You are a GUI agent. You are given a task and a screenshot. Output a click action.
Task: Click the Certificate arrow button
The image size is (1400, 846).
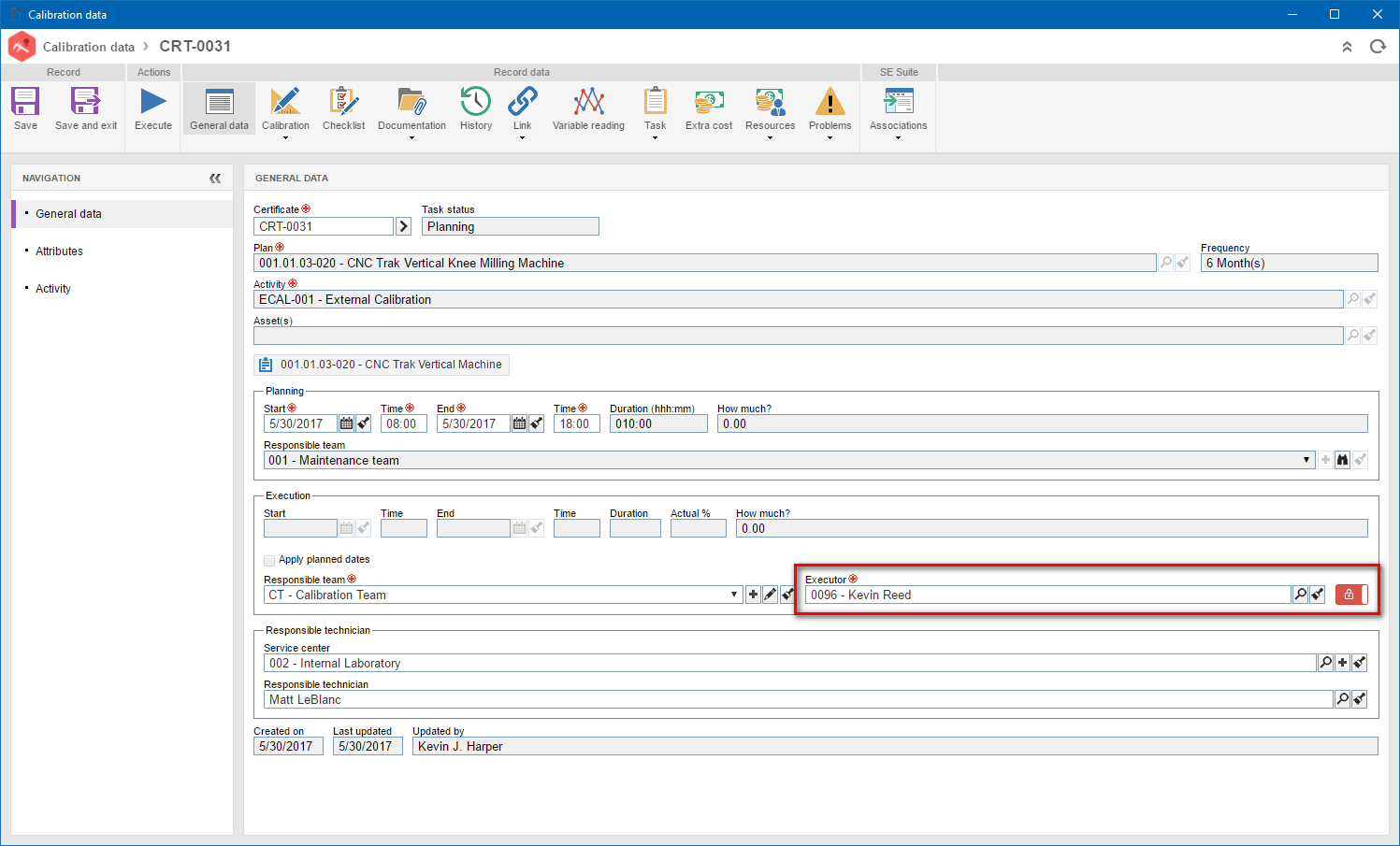(x=404, y=226)
